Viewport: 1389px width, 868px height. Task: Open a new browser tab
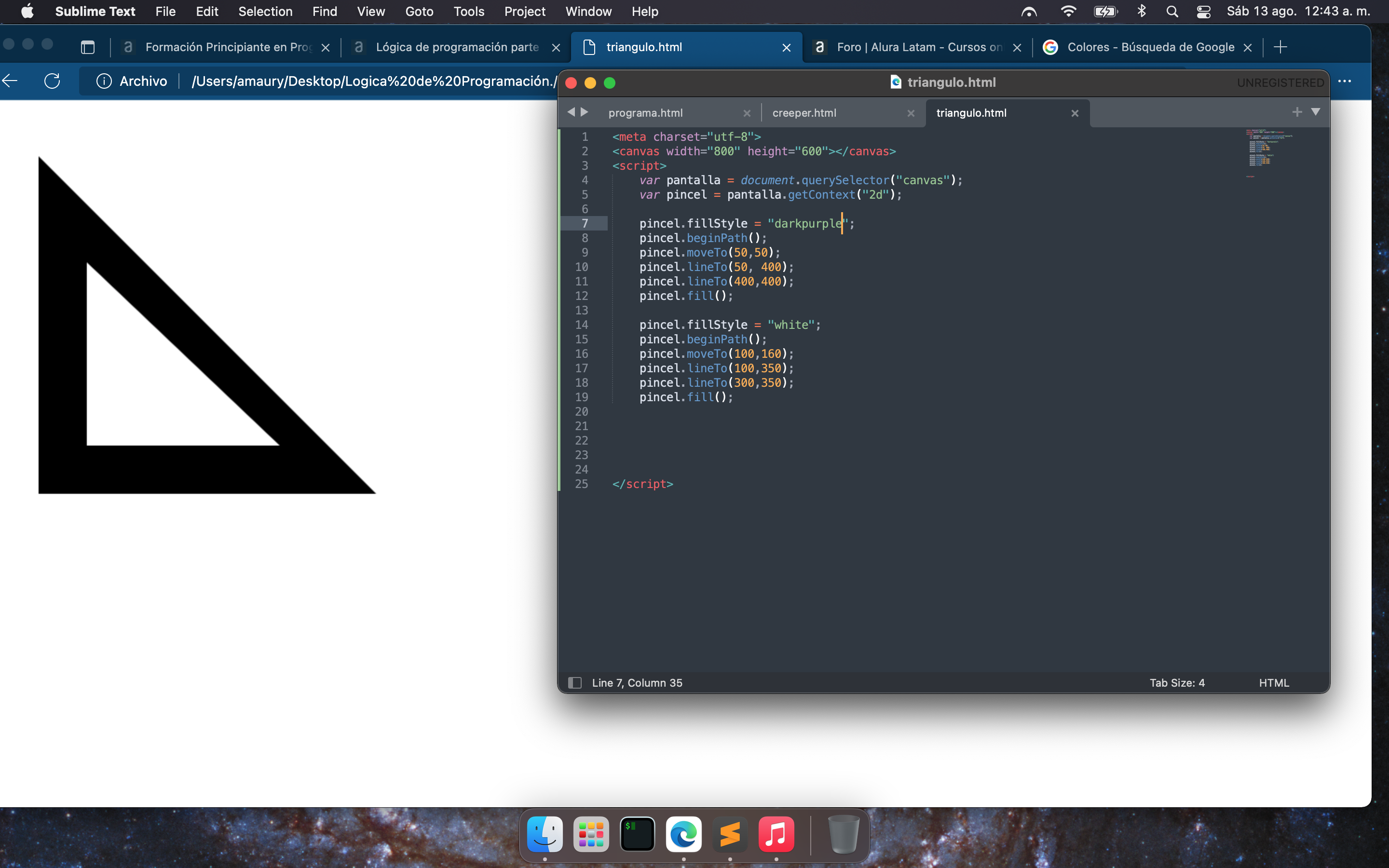coord(1280,47)
